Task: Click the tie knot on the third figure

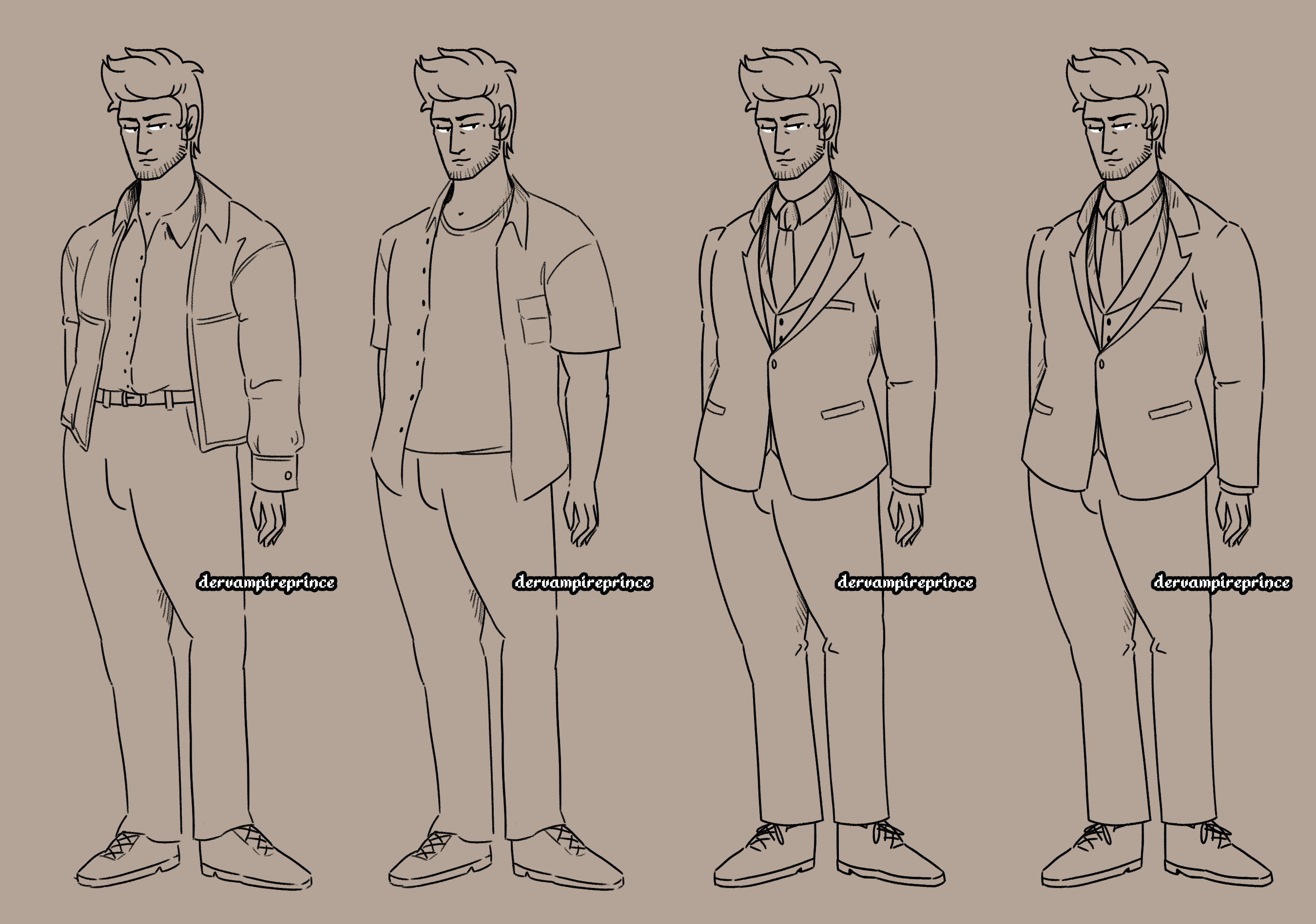Action: point(788,215)
